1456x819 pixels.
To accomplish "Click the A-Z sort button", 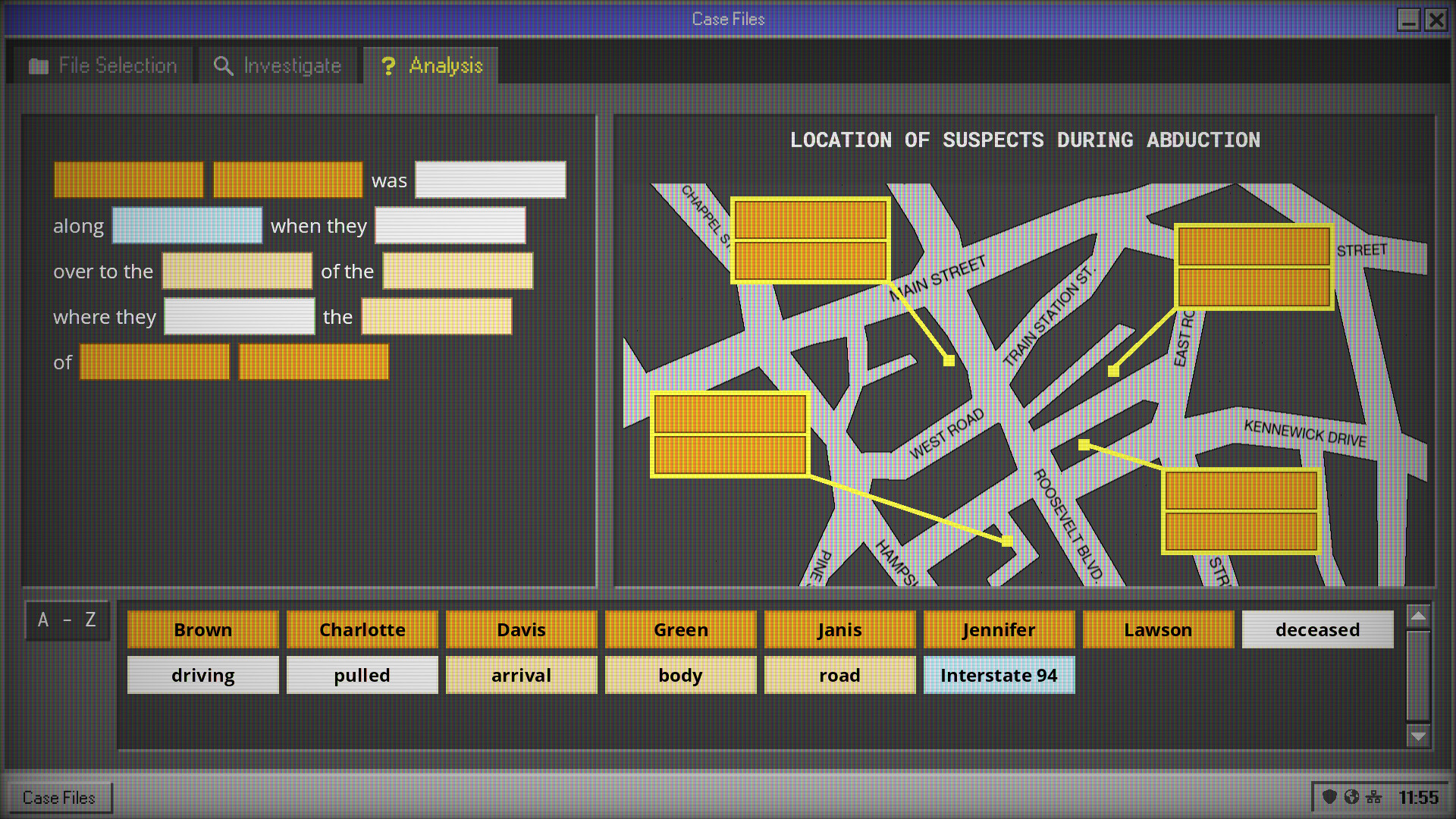I will (67, 620).
